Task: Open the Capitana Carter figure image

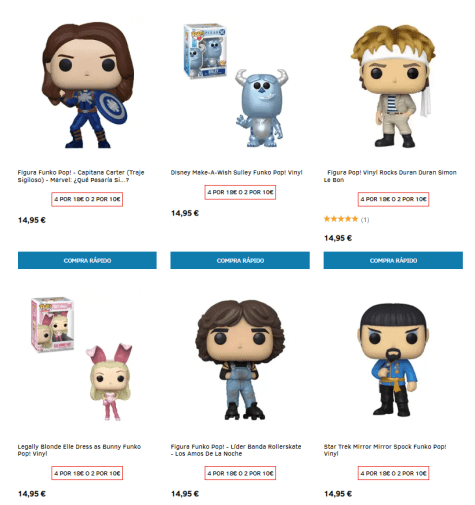Action: click(88, 85)
